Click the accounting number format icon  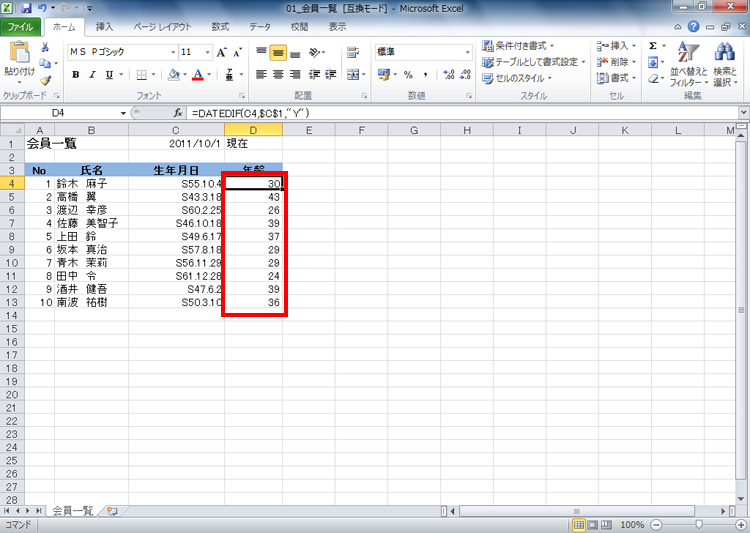(383, 75)
